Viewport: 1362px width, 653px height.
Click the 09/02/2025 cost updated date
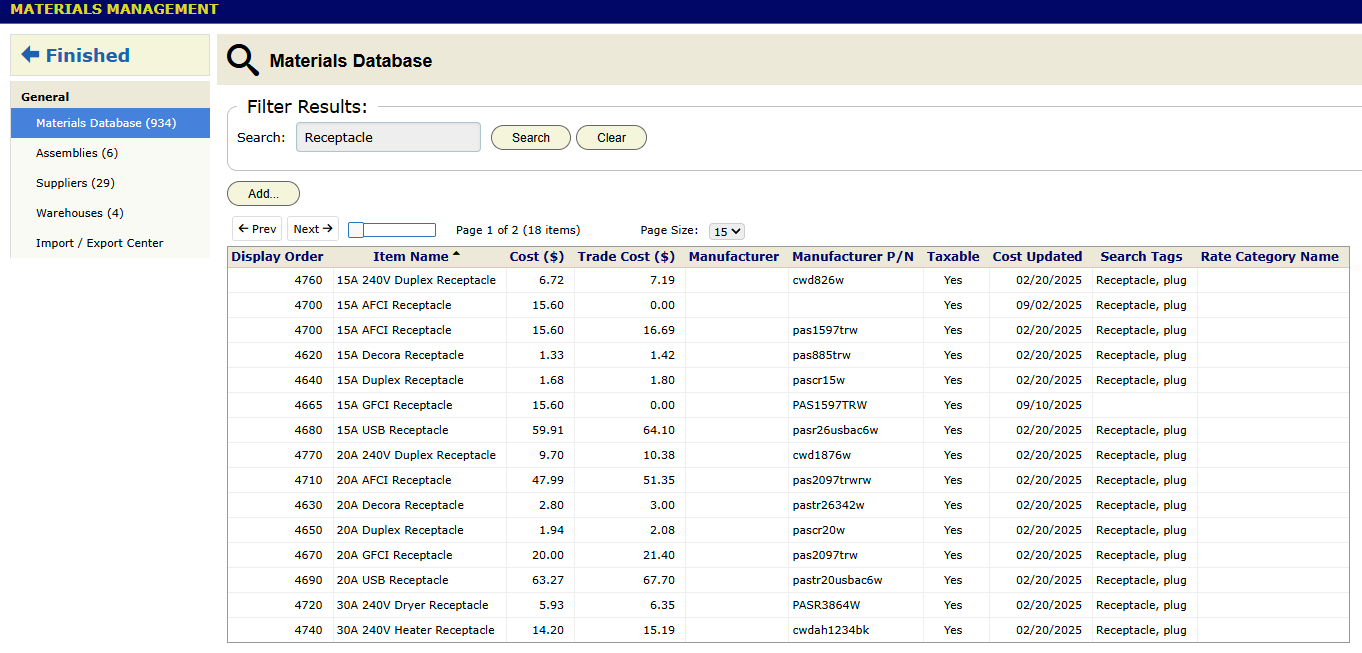[x=1049, y=305]
